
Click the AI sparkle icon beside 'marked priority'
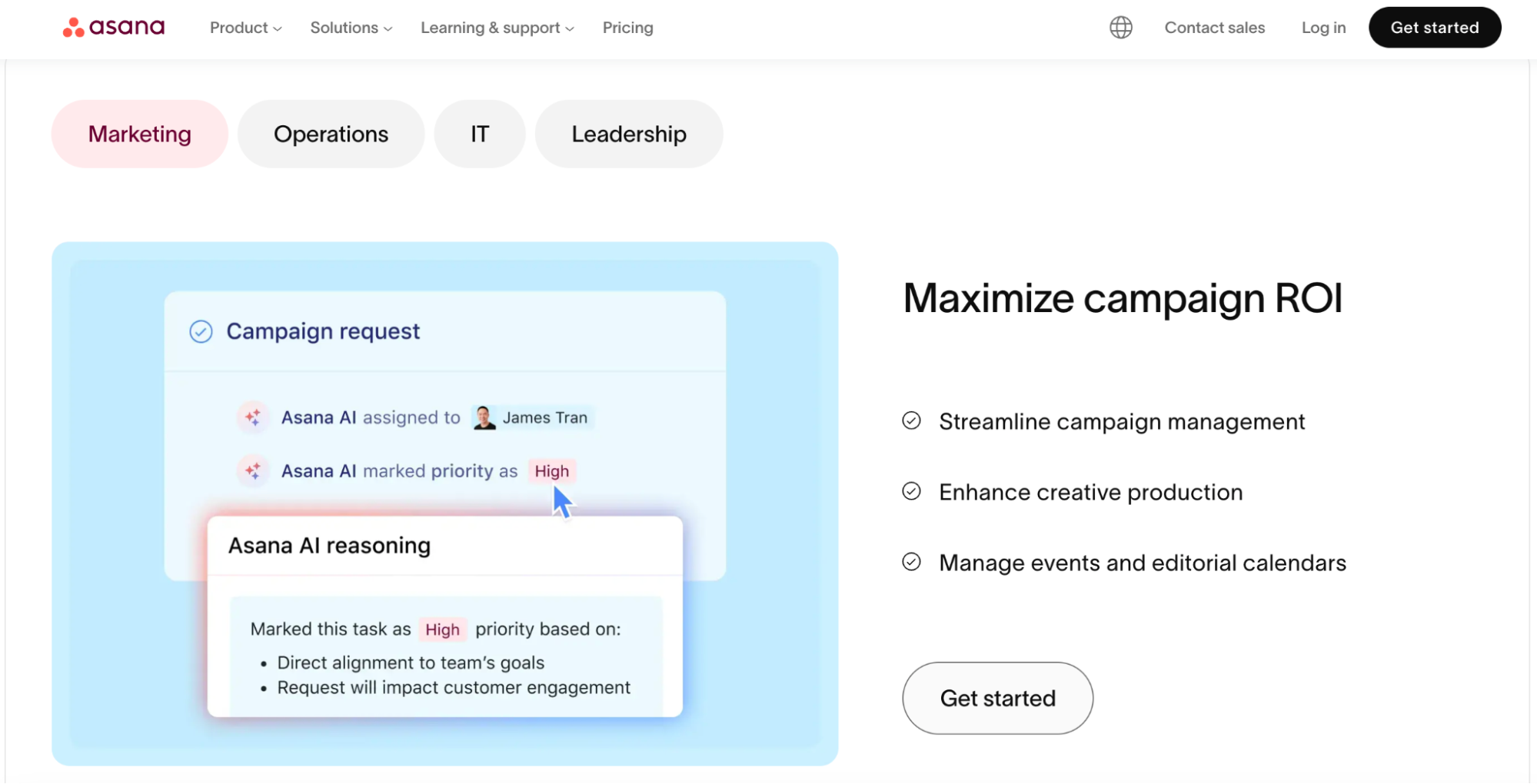tap(253, 470)
